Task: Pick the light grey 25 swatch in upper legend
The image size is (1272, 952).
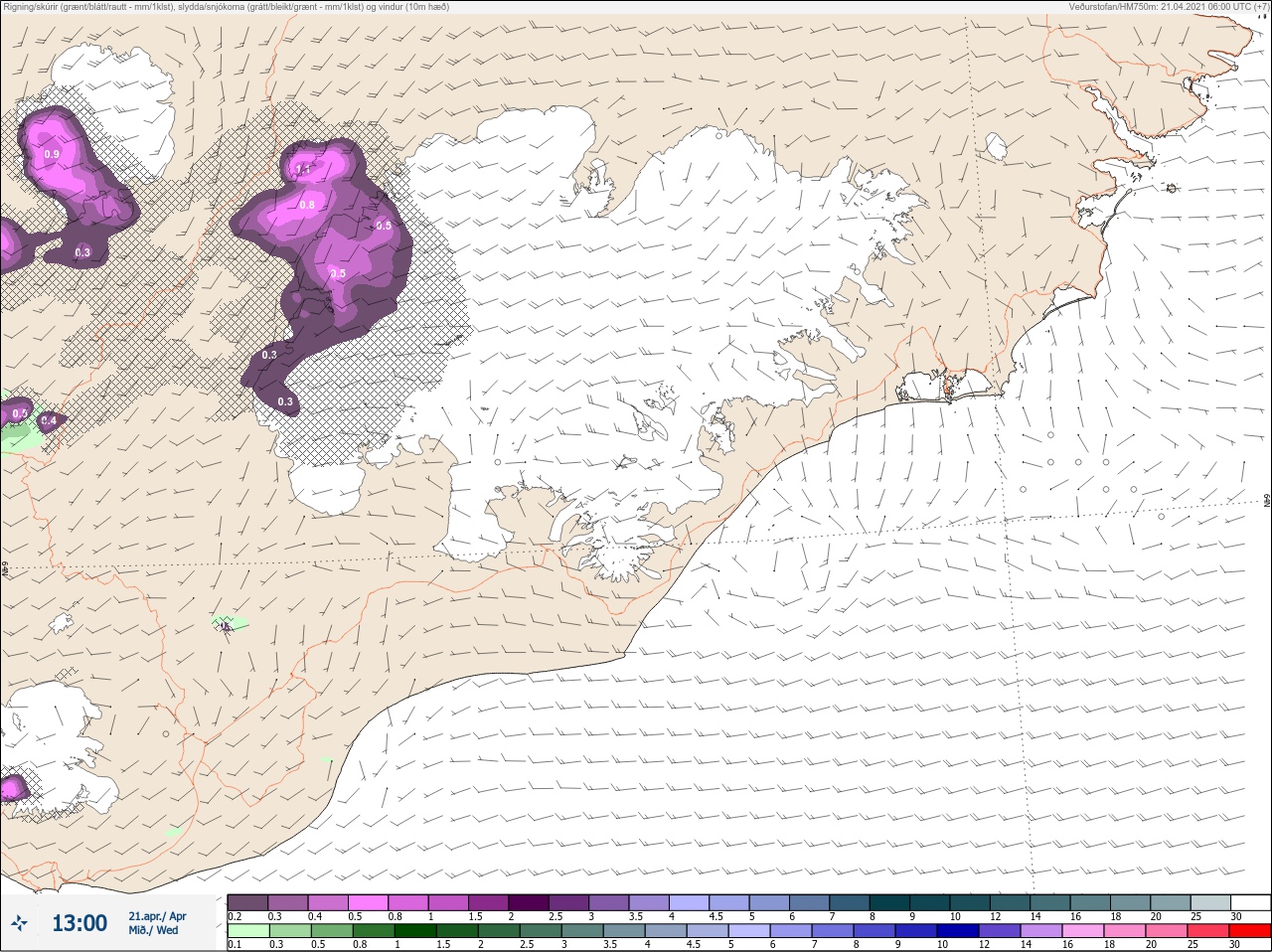Action: [1211, 902]
